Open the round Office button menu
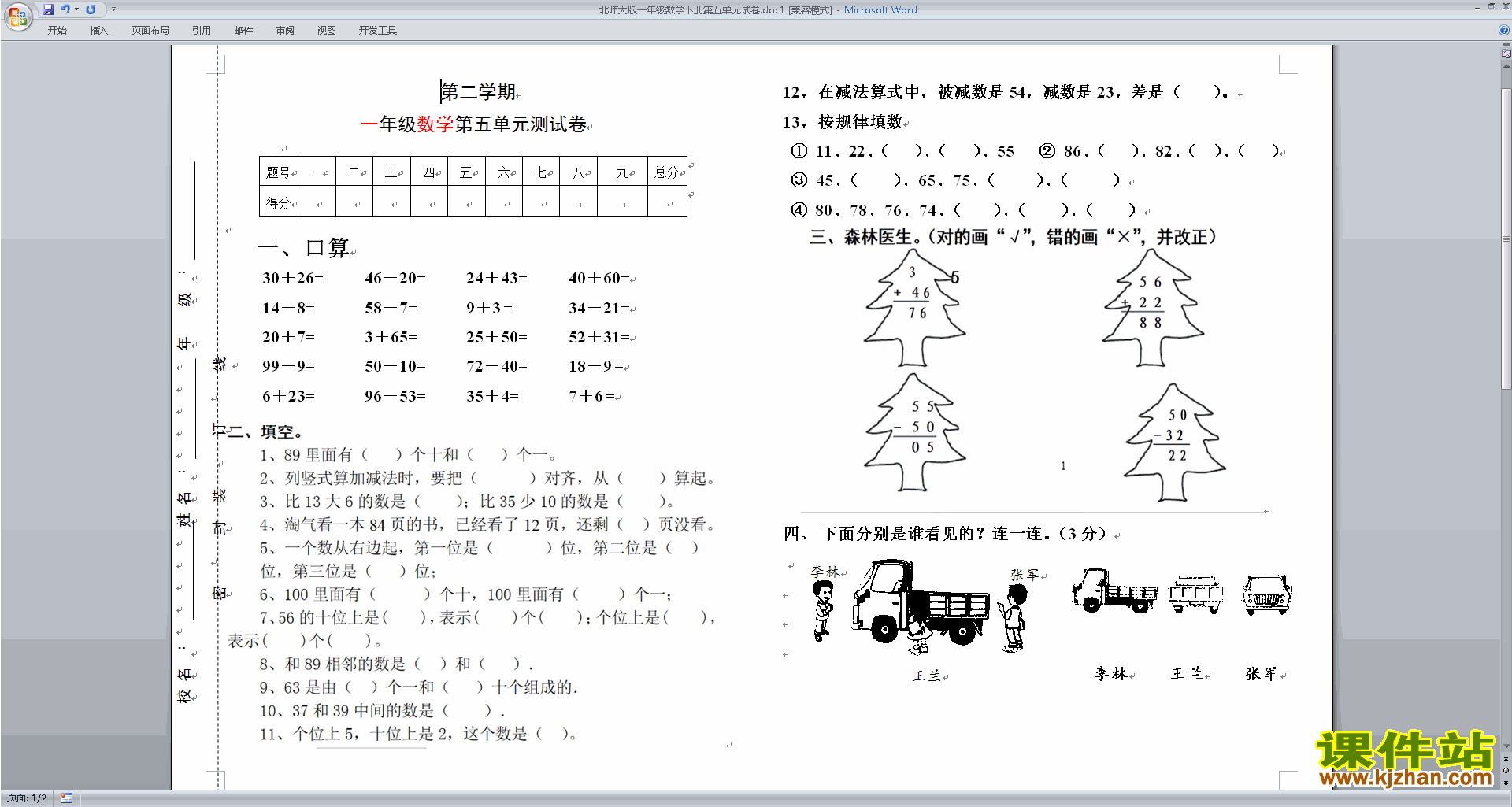The height and width of the screenshot is (807, 1512). point(17,16)
